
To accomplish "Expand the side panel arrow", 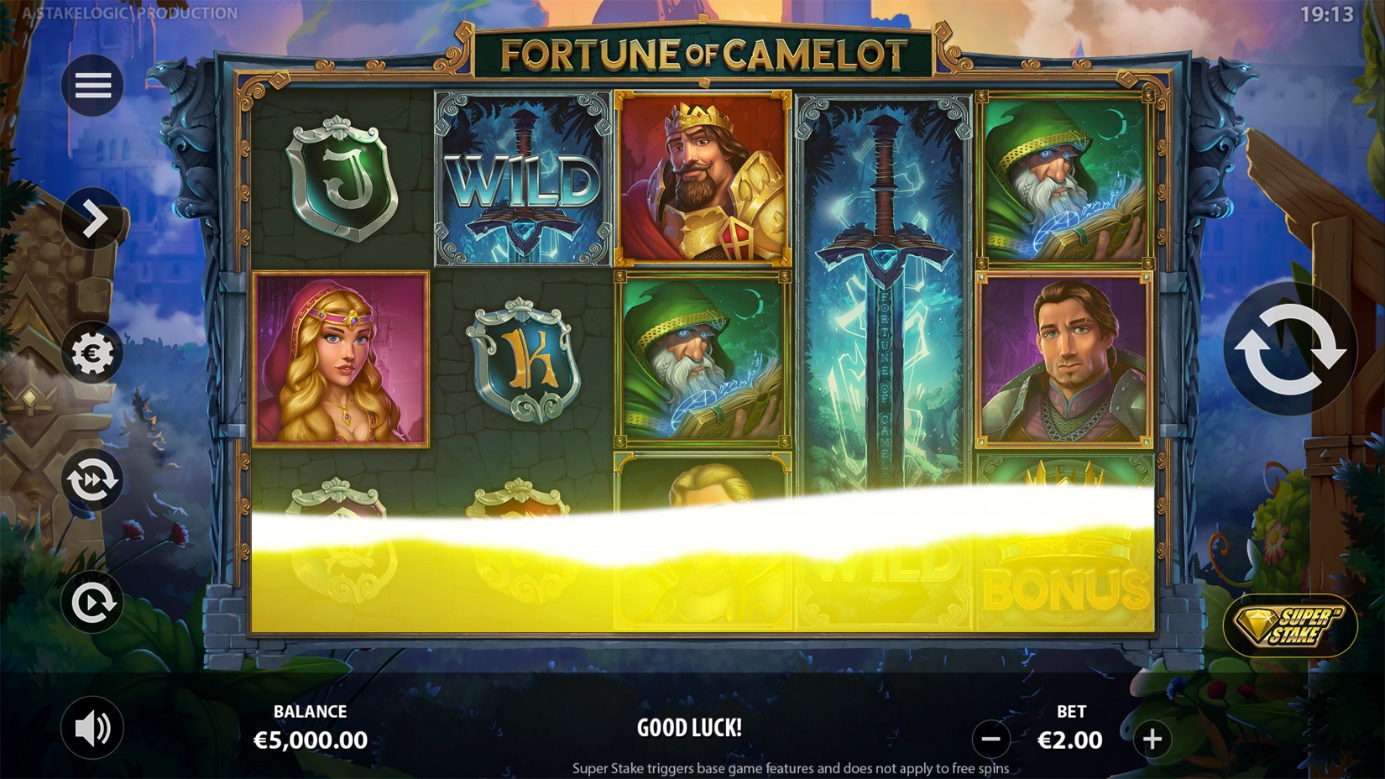I will (x=92, y=218).
